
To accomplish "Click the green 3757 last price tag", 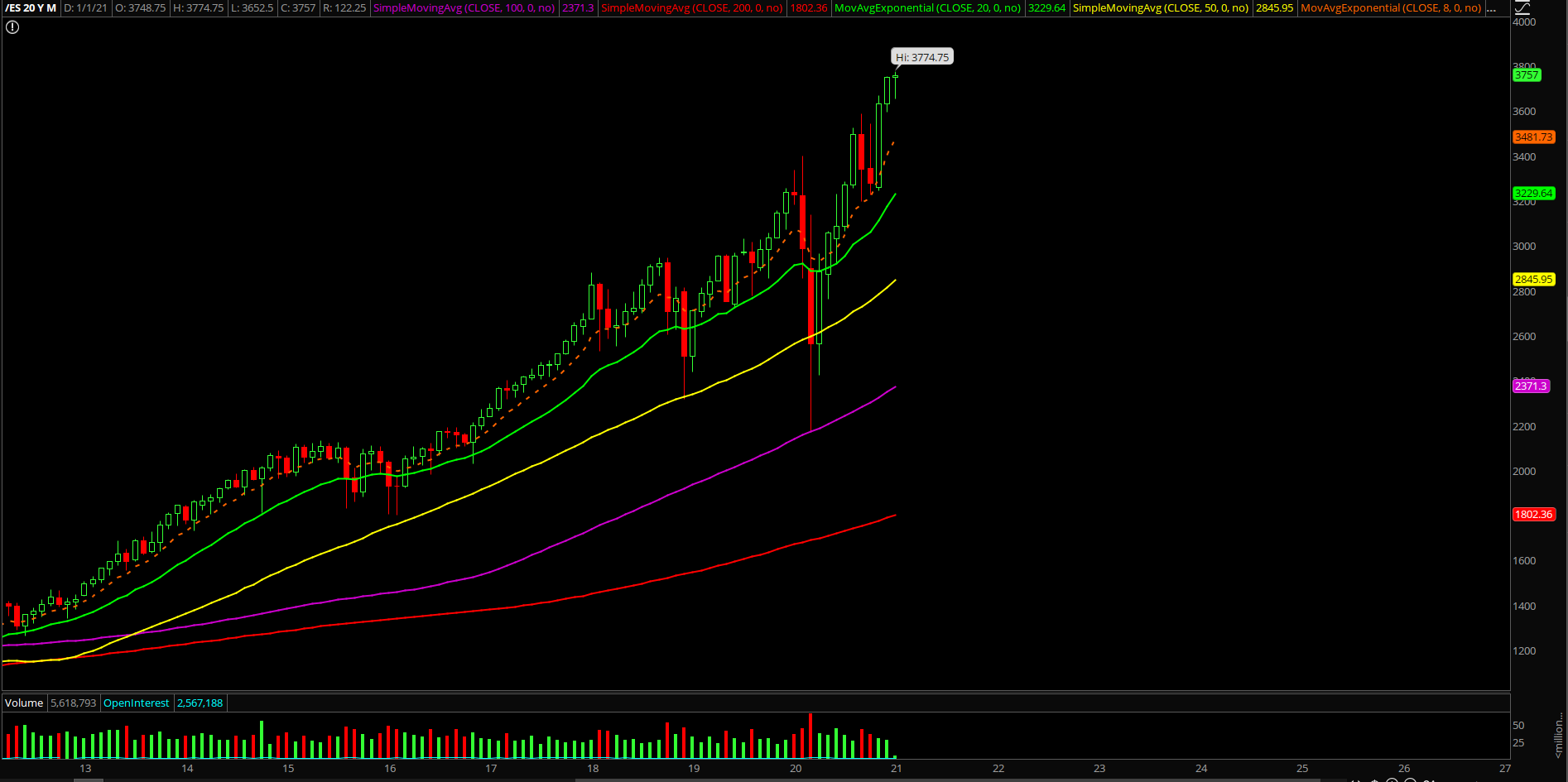I will 1527,75.
